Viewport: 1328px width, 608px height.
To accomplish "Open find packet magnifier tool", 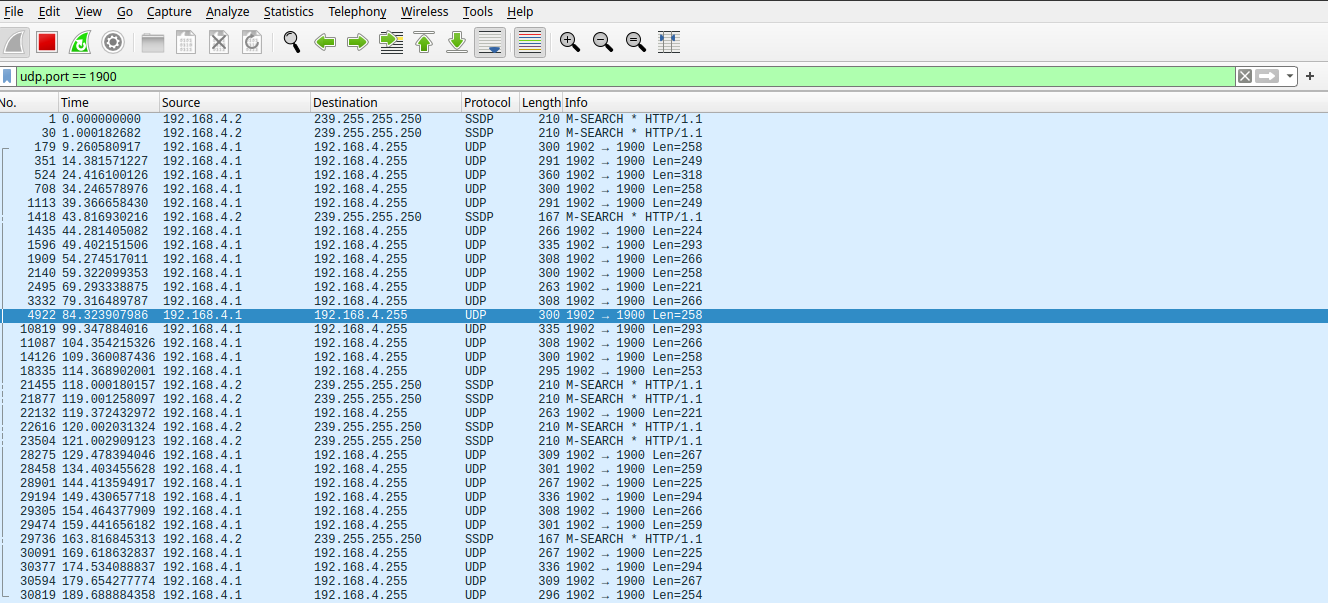I will click(x=292, y=42).
